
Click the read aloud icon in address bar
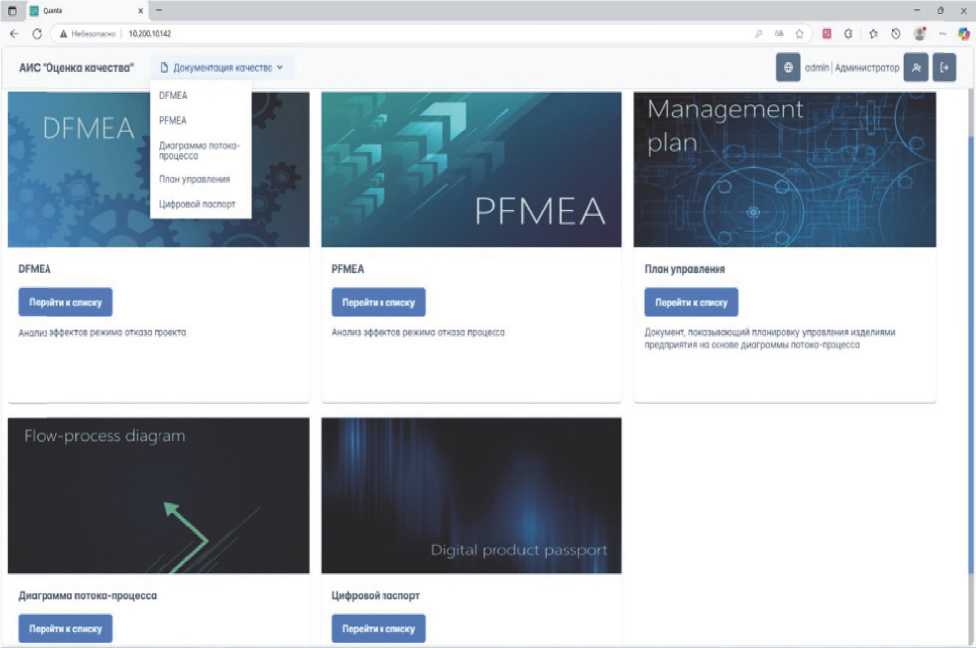(779, 34)
